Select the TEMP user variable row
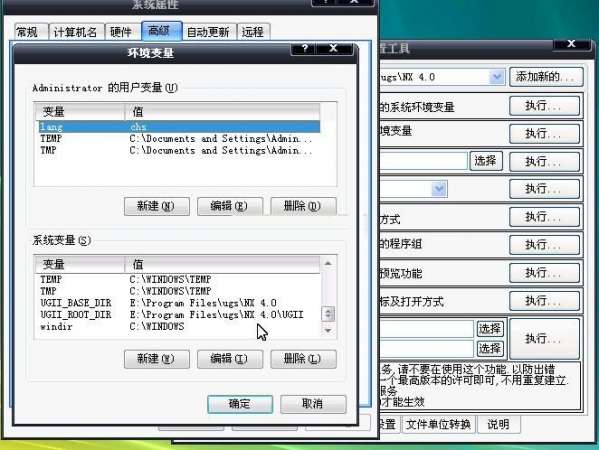This screenshot has width=599, height=450. coord(180,139)
